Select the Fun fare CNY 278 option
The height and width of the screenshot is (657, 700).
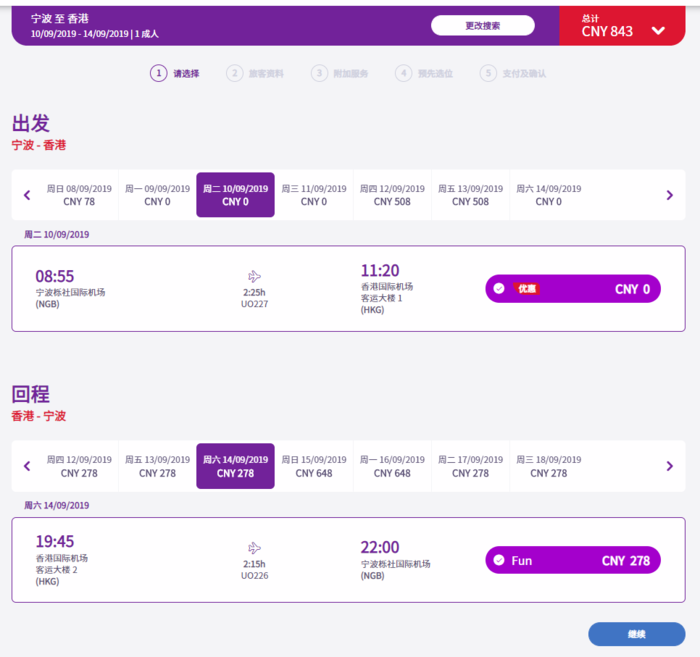(573, 561)
